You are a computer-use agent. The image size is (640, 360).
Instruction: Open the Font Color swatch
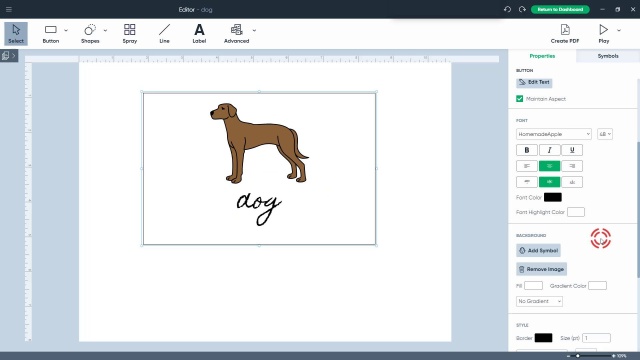[553, 197]
